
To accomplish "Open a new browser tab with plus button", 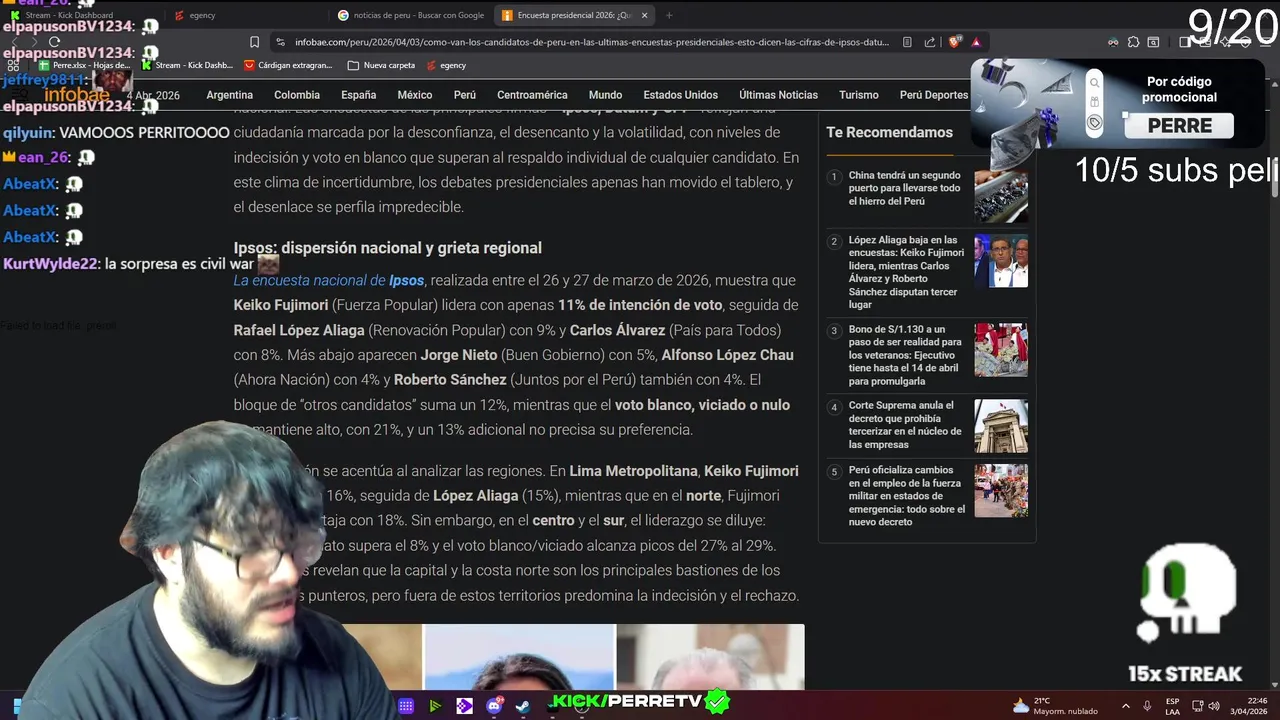I will tap(669, 15).
